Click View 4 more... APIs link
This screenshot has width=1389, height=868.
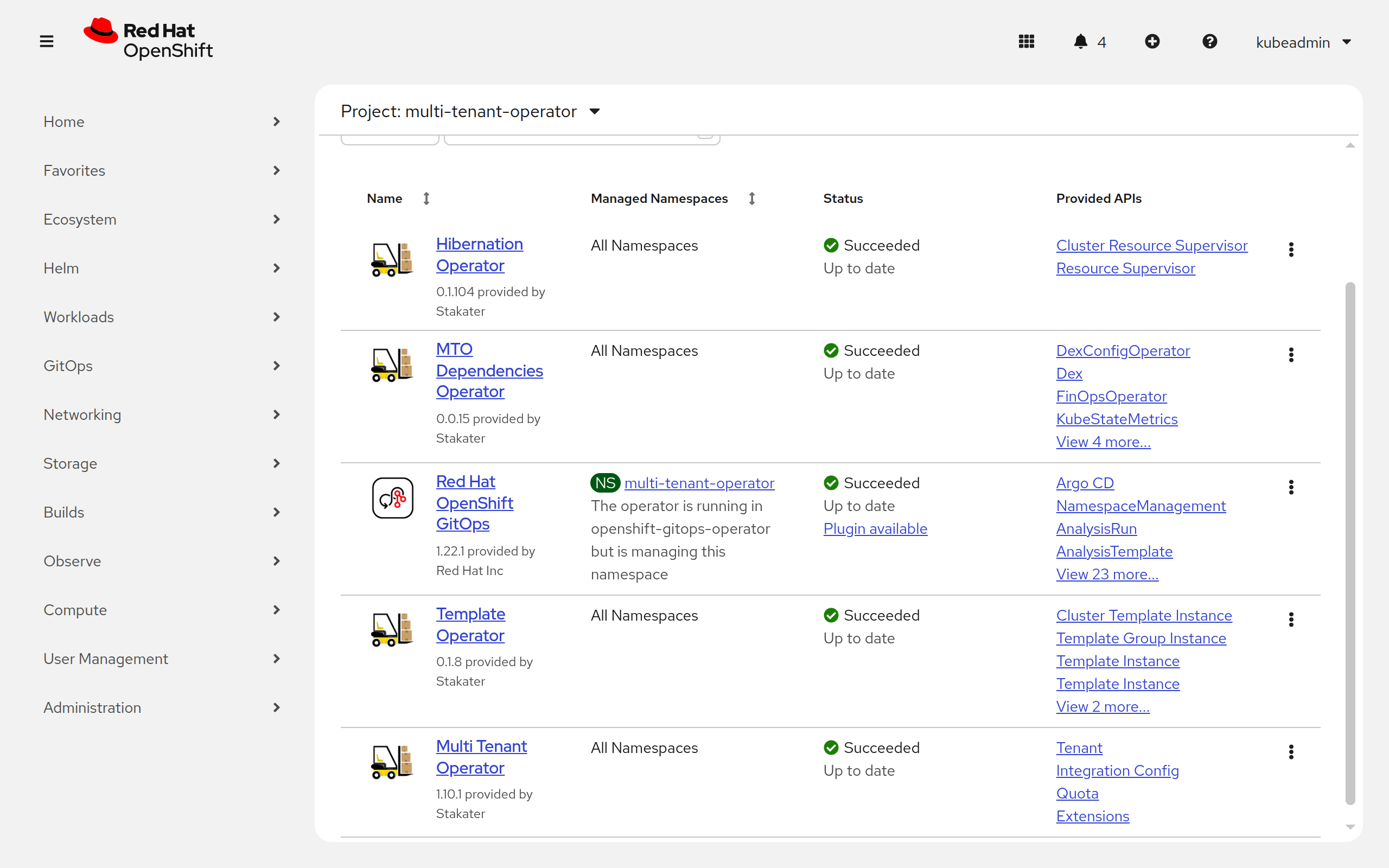[x=1103, y=442]
